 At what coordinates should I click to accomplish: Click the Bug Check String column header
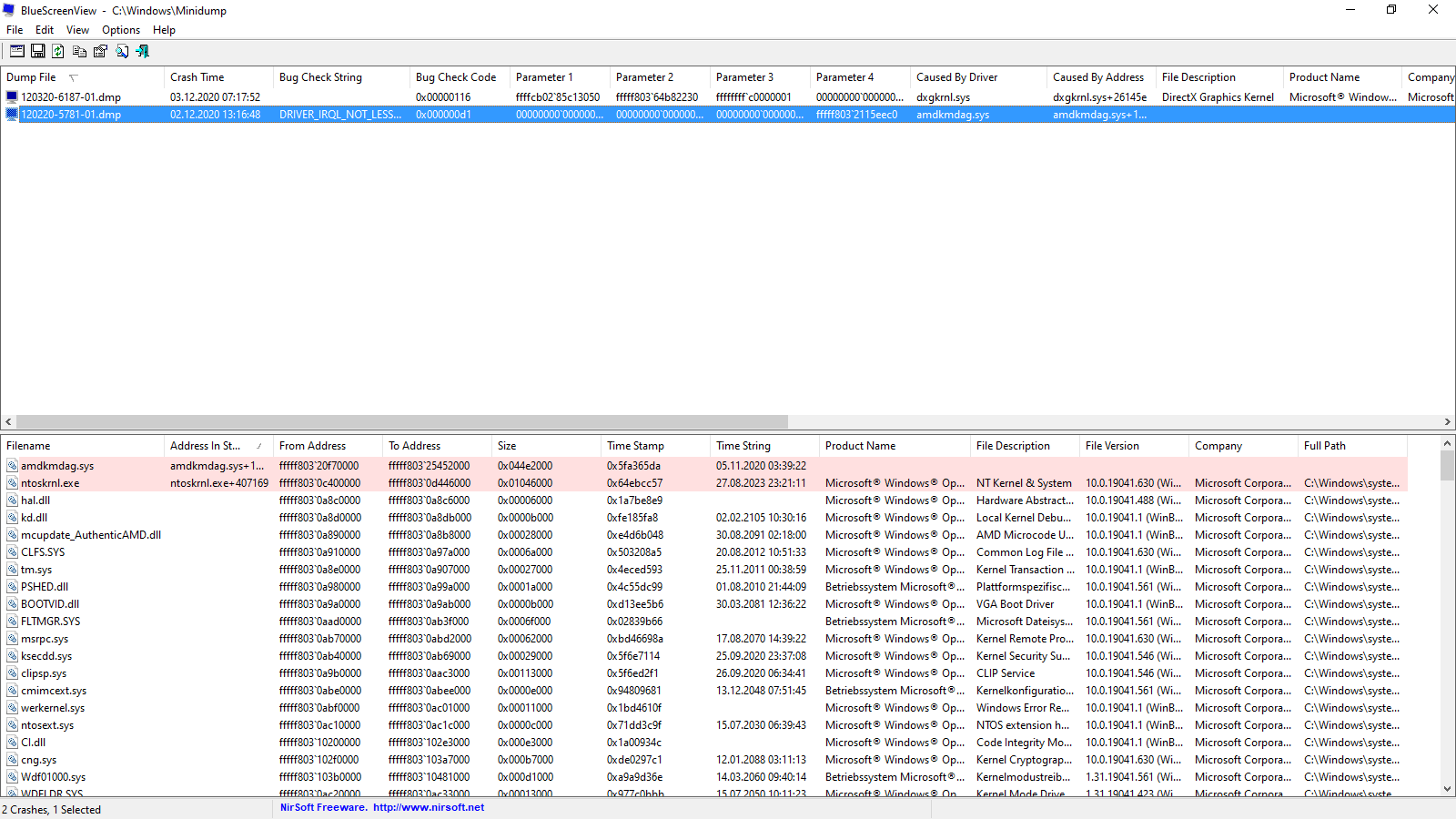point(341,77)
